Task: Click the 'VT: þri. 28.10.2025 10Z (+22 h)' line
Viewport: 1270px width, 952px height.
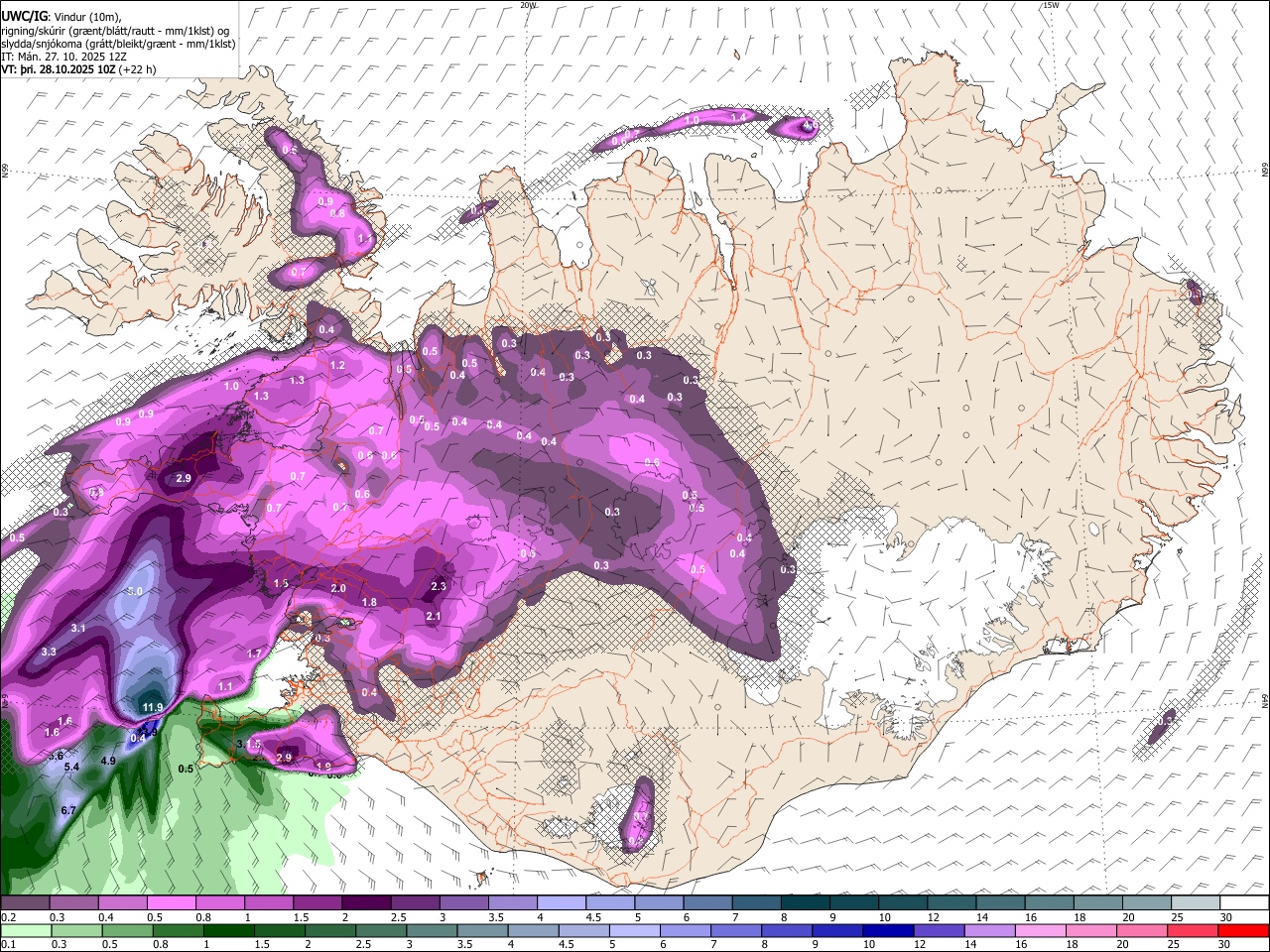Action: 78,70
